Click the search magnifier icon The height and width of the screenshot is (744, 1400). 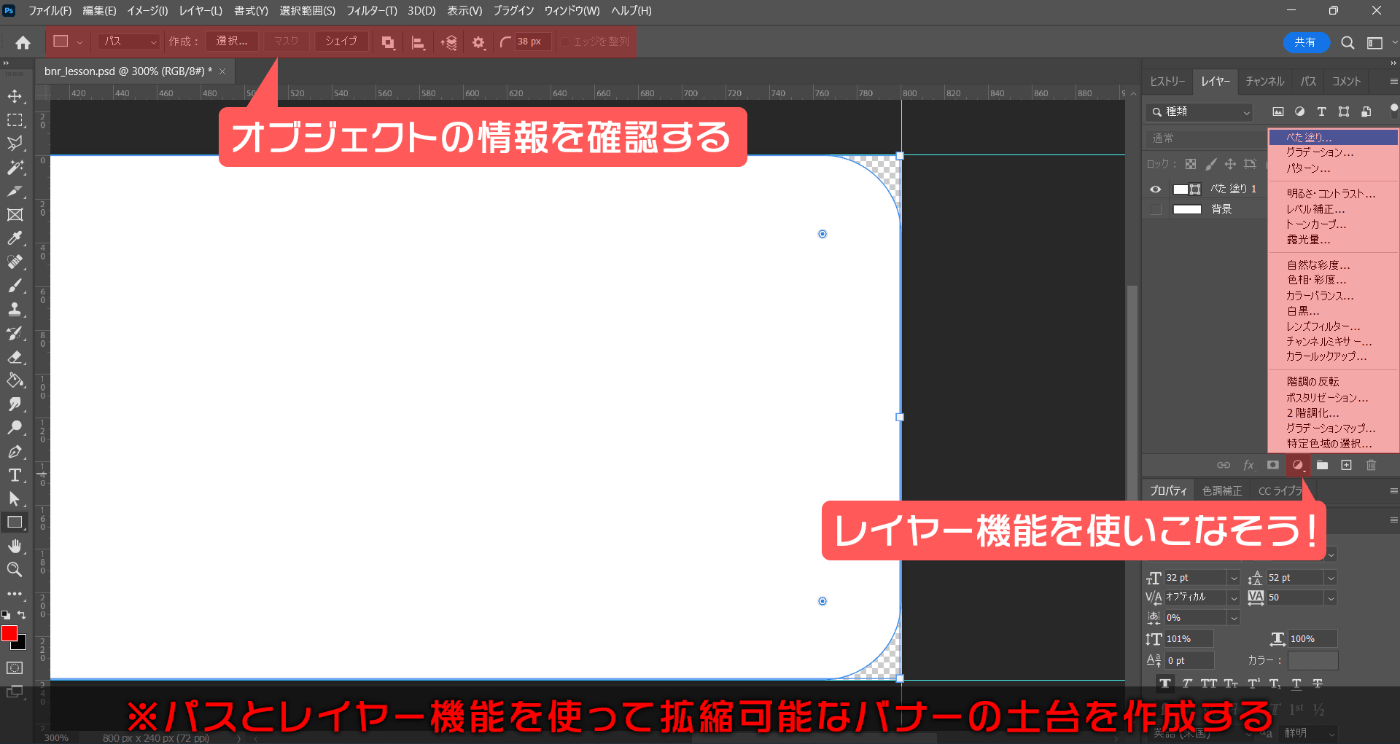1347,42
